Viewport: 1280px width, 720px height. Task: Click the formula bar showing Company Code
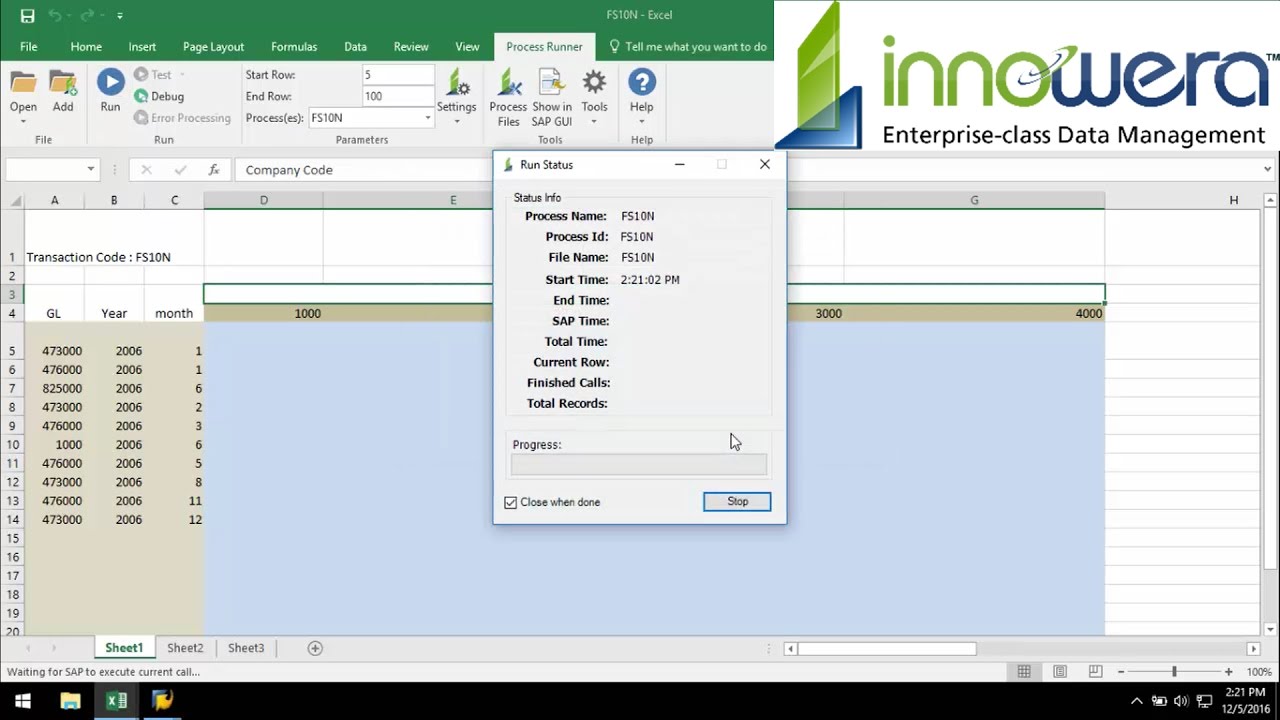click(746, 170)
